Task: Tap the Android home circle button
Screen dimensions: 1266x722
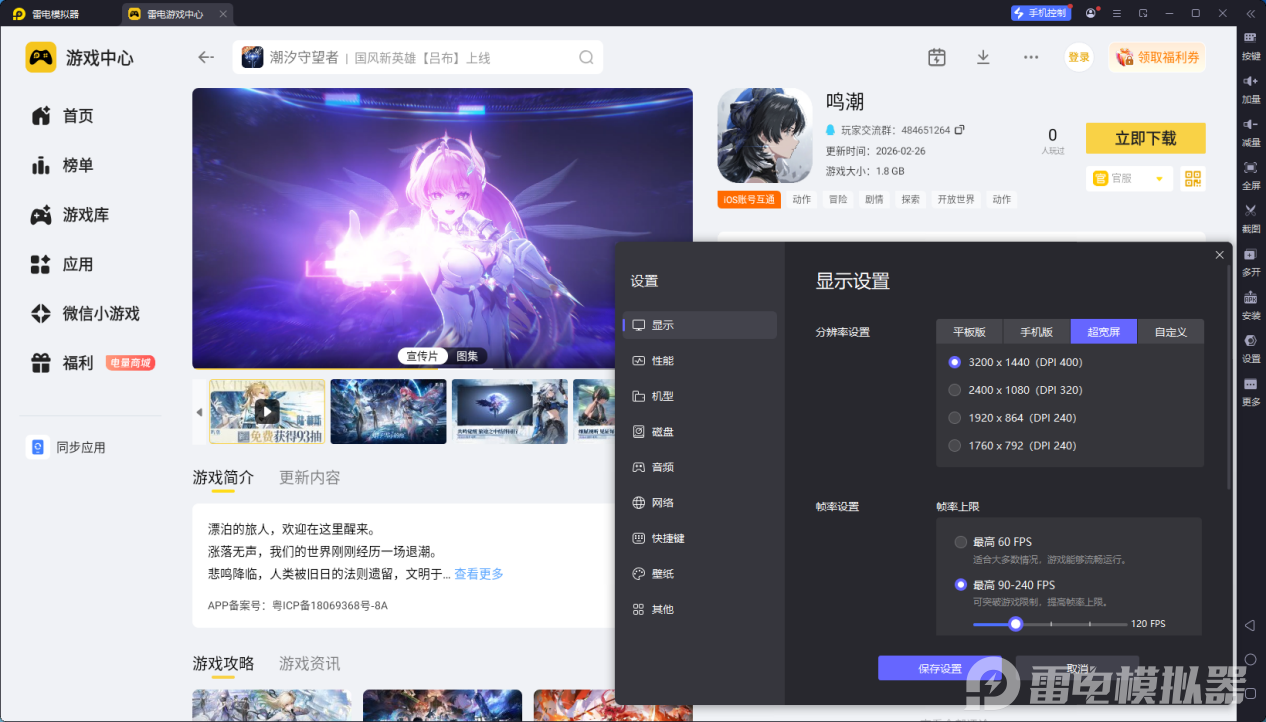Action: click(x=1250, y=660)
